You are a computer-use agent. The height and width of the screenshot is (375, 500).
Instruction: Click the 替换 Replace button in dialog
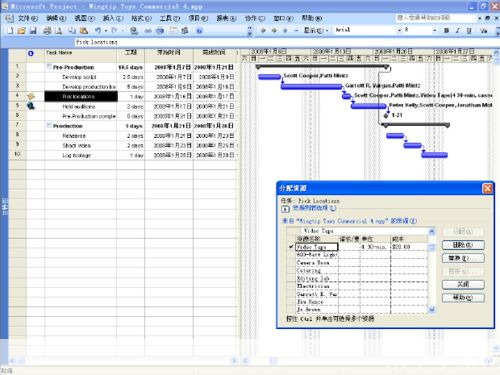(463, 258)
